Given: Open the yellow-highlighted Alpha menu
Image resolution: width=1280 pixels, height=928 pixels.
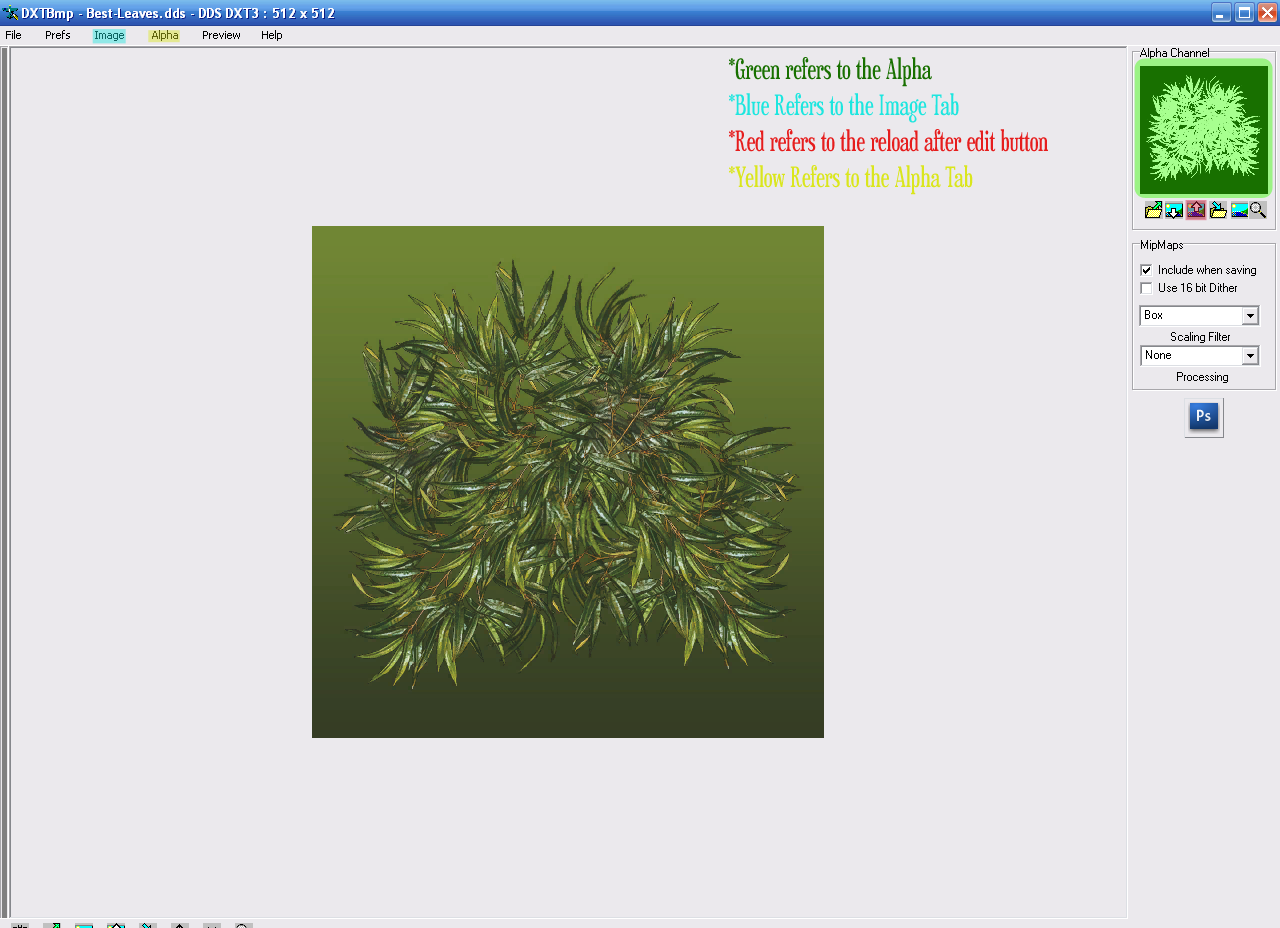Looking at the screenshot, I should [x=164, y=35].
